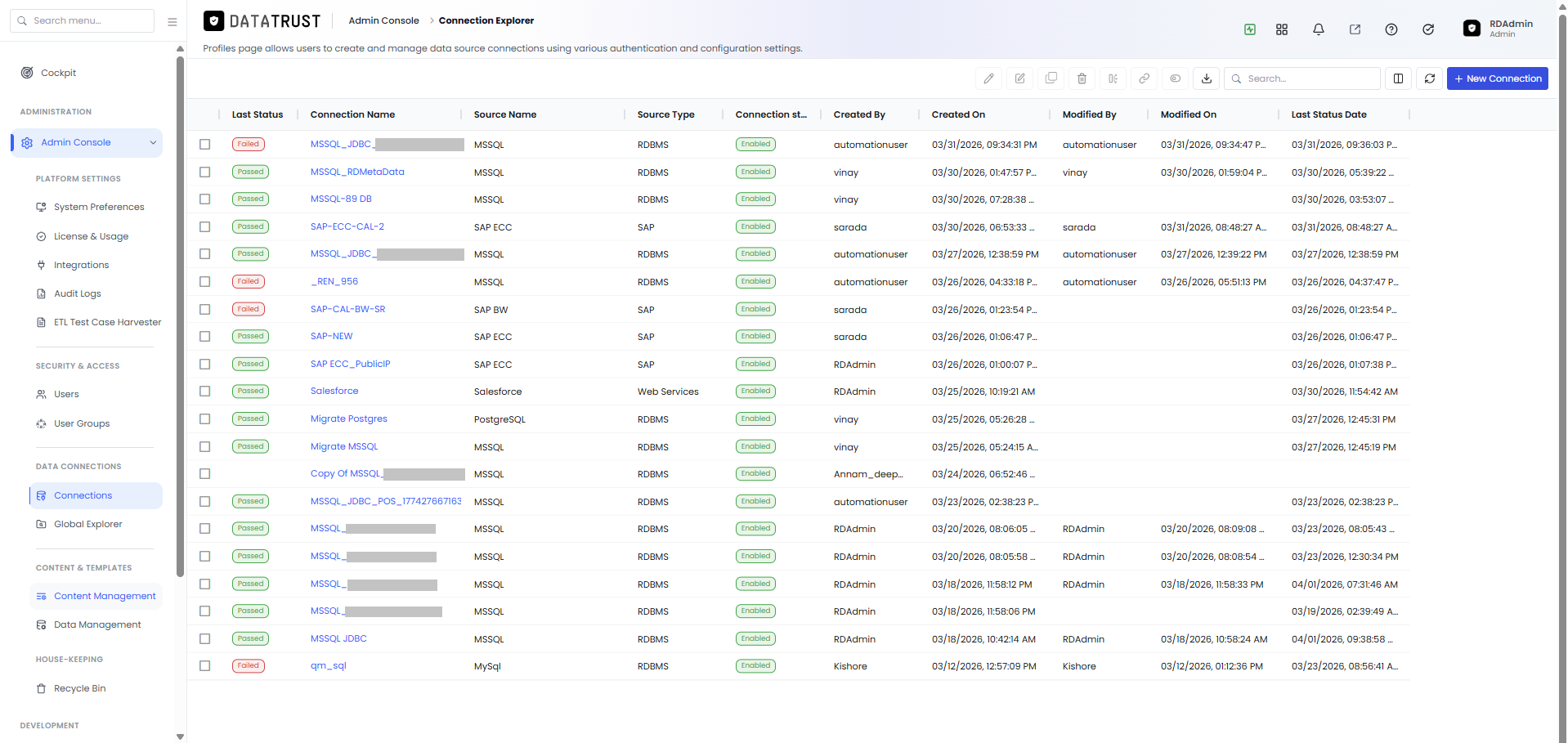Viewport: 1568px width, 743px height.
Task: Tick the _REN_956 row checkbox
Action: (204, 281)
